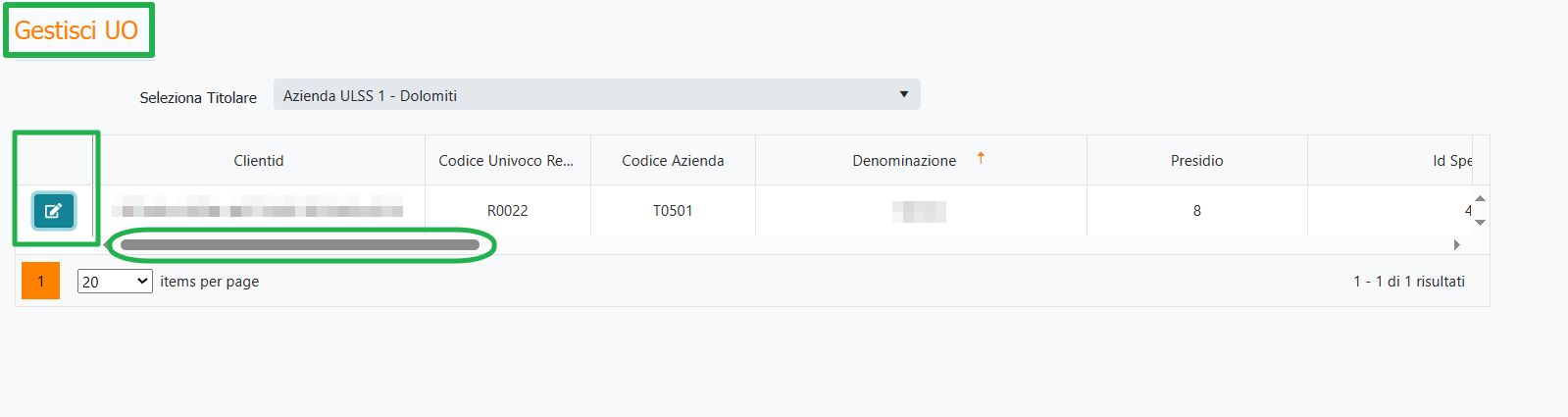Screen dimensions: 1568x417
Task: Select the R0022 cell
Action: pos(507,211)
